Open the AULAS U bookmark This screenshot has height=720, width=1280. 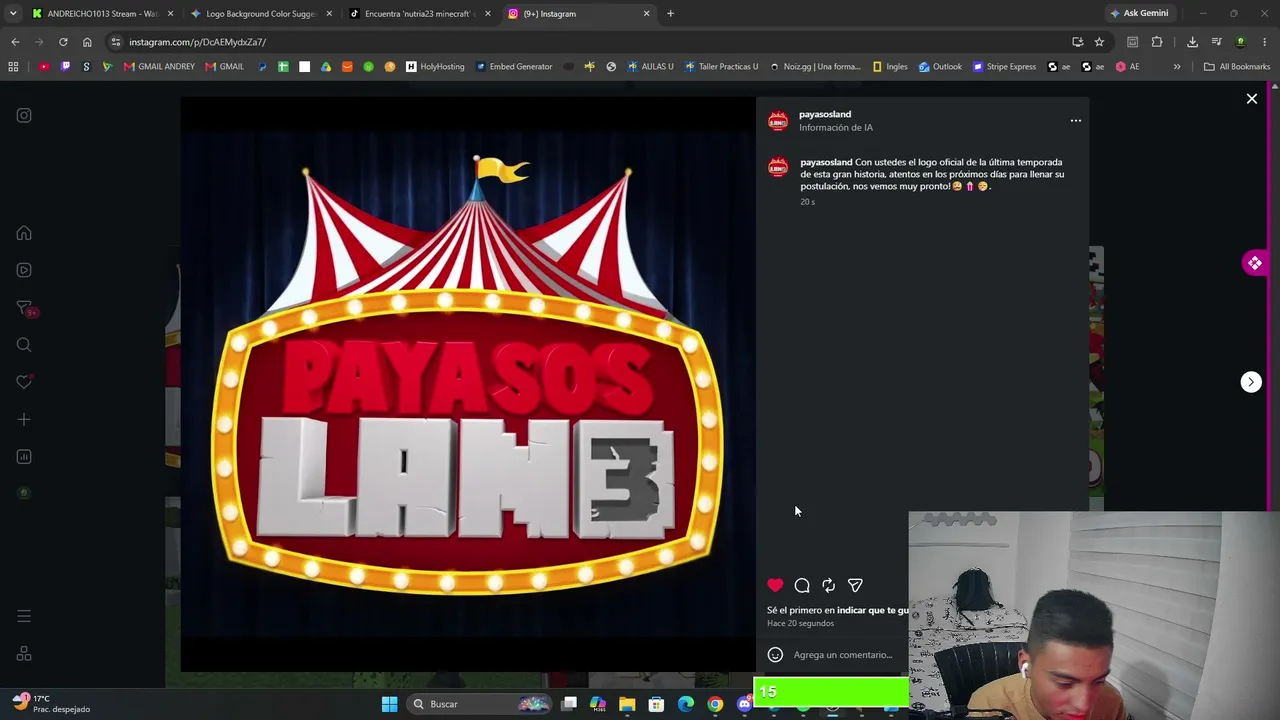tap(650, 67)
